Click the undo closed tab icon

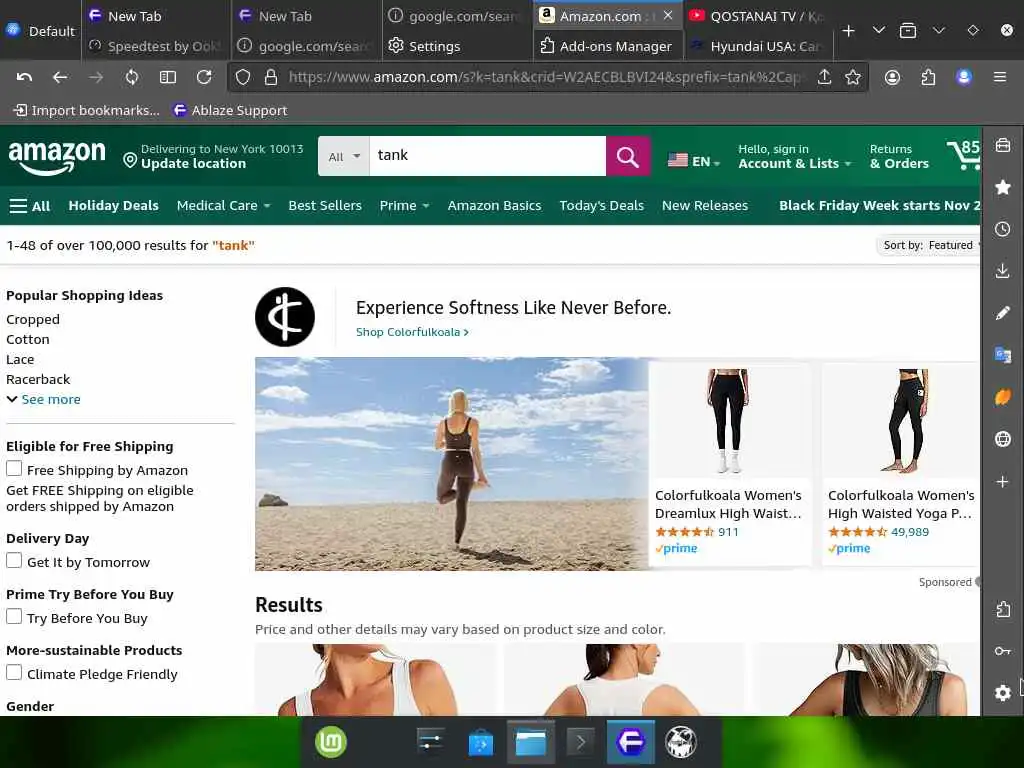tap(24, 77)
